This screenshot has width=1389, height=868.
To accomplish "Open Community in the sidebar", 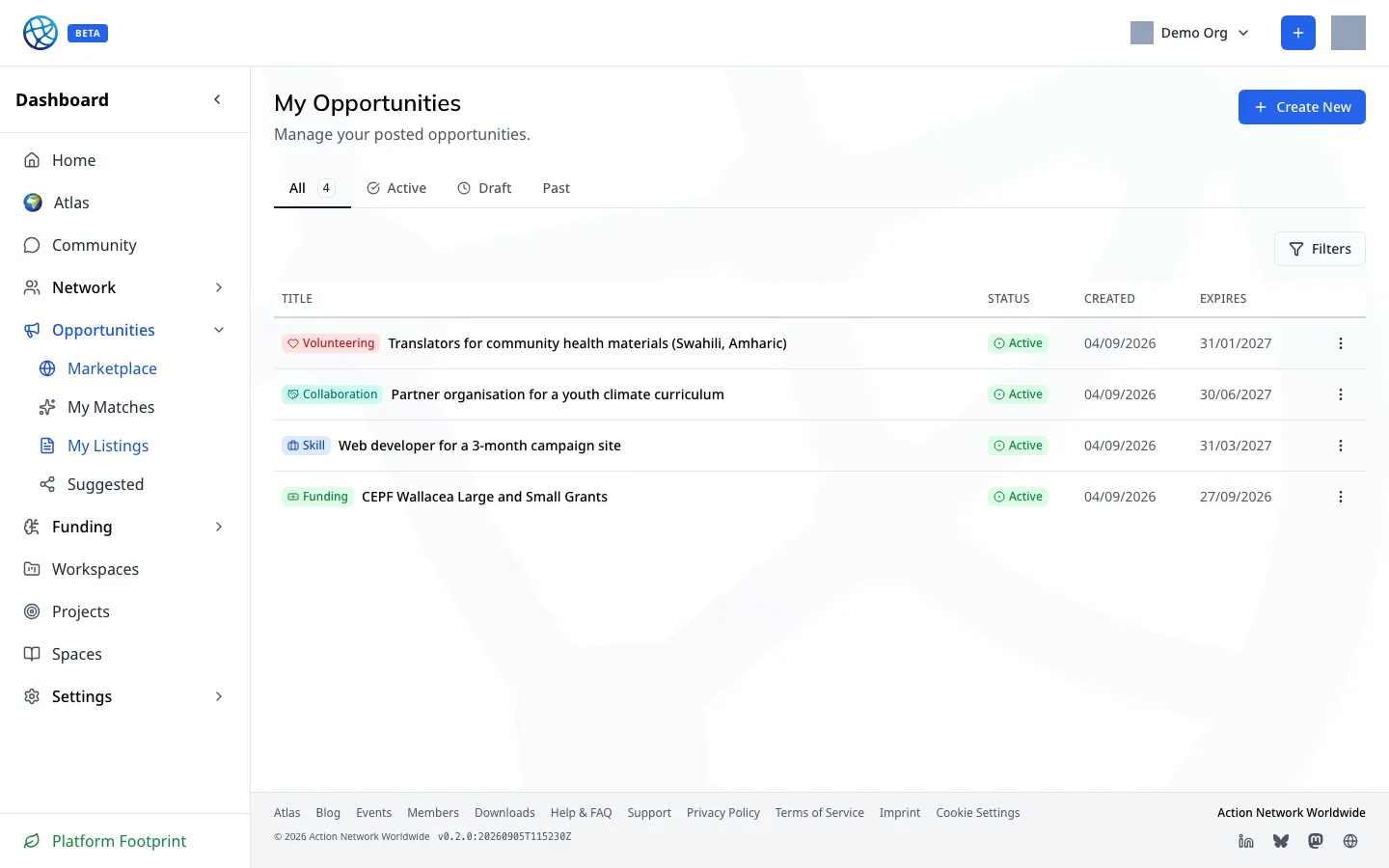I will [x=125, y=245].
